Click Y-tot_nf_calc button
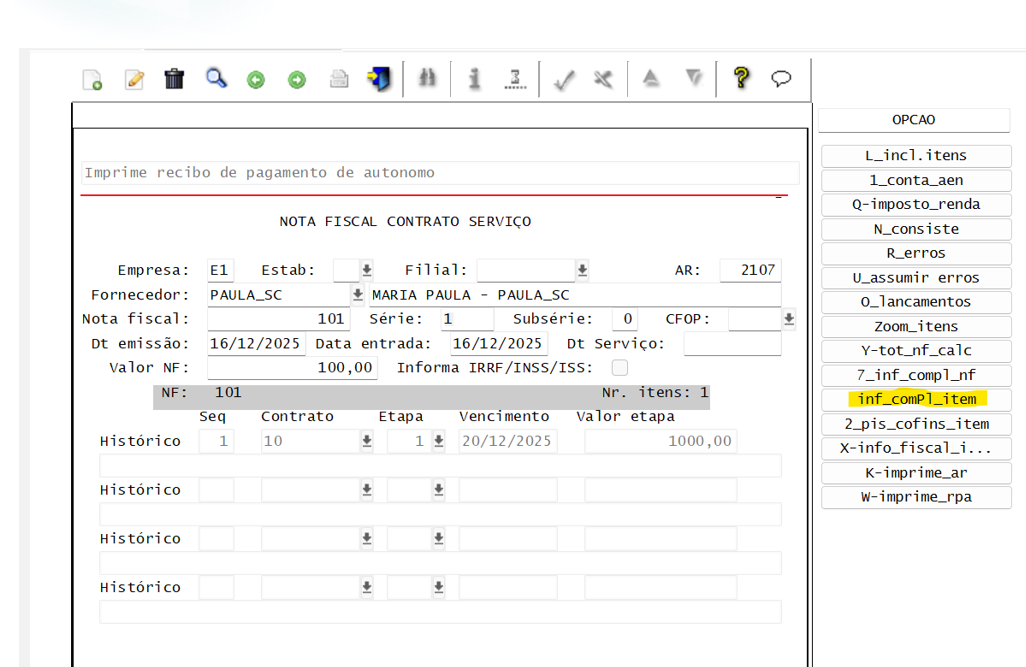1026x667 pixels. click(x=916, y=351)
